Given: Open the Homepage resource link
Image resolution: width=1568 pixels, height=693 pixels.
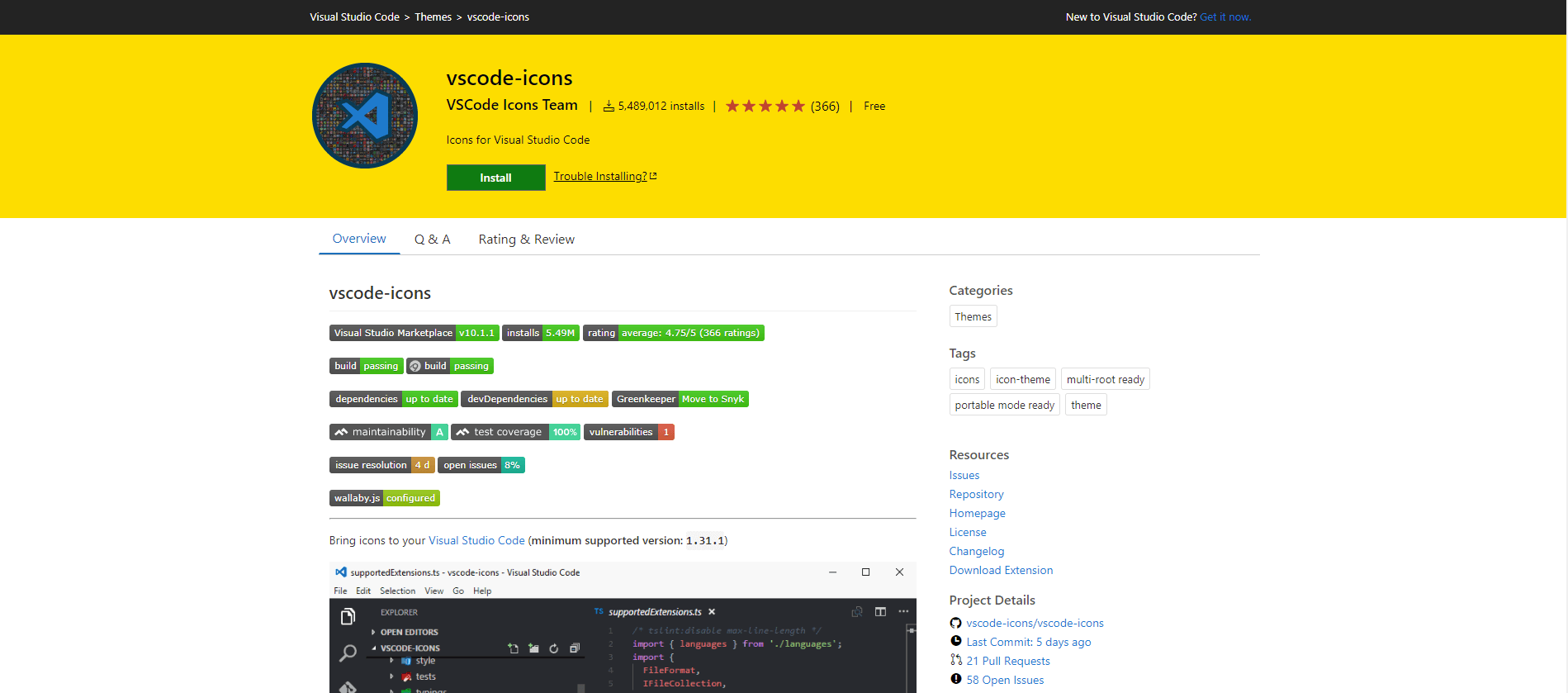Looking at the screenshot, I should click(x=977, y=513).
